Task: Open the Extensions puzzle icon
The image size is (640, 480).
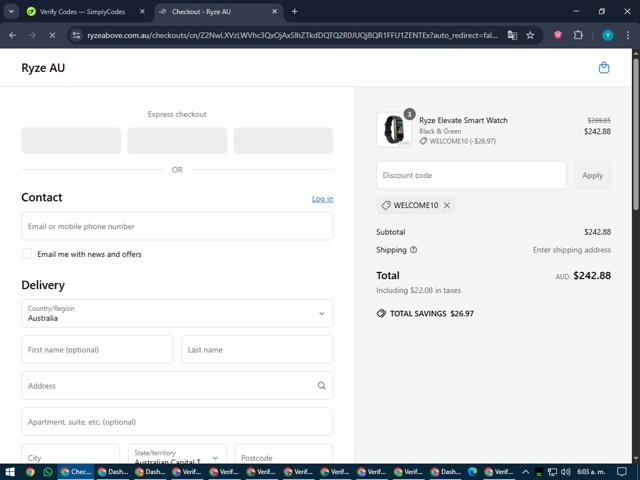Action: (578, 36)
